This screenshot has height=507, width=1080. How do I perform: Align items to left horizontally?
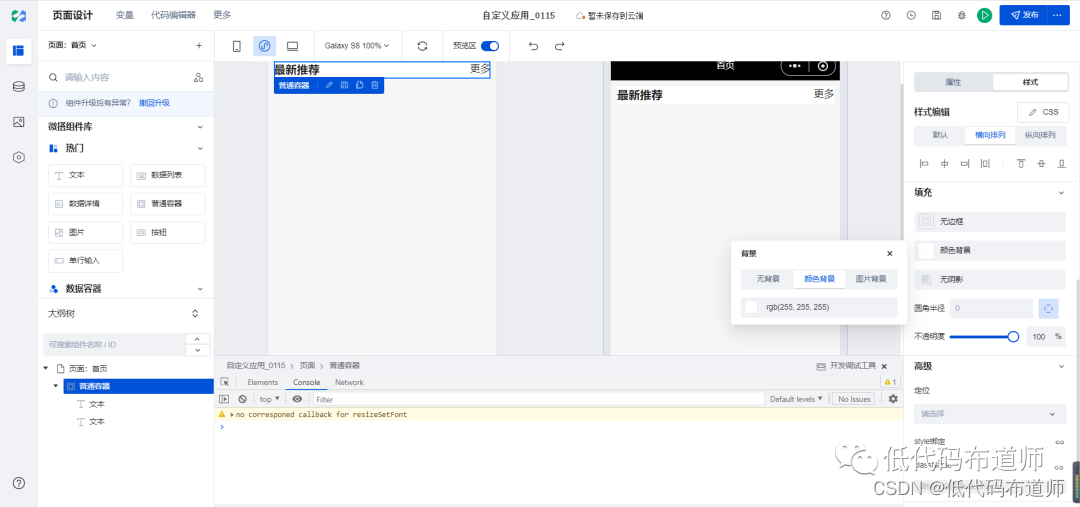[x=924, y=164]
